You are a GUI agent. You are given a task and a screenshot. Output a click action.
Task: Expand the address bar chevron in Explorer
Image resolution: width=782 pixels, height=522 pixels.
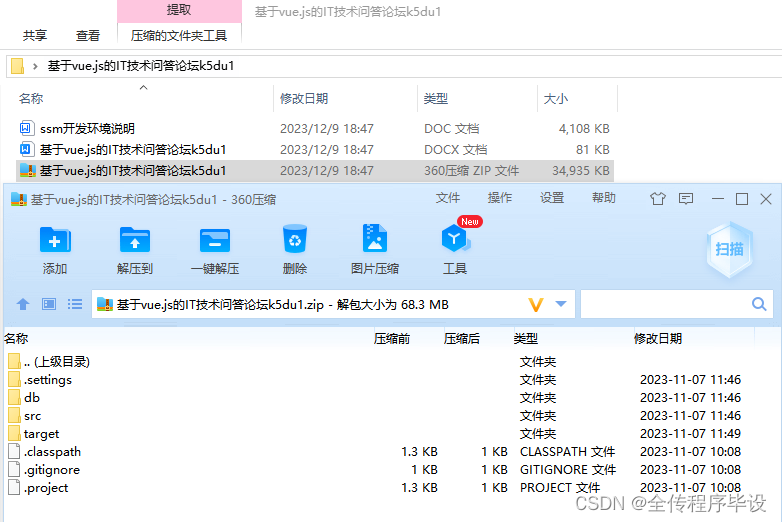tap(35, 66)
